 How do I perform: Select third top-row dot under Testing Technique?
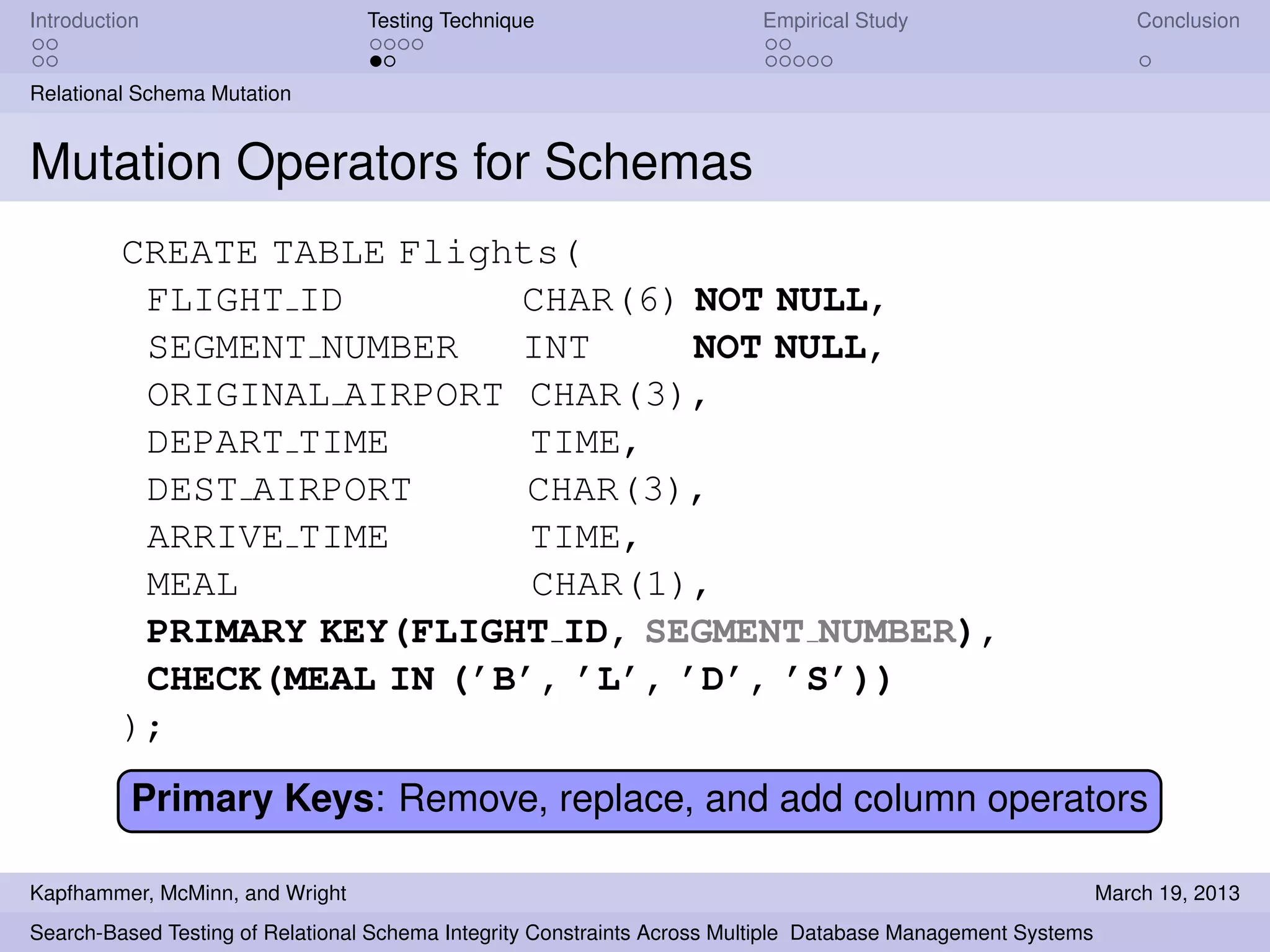tap(404, 45)
